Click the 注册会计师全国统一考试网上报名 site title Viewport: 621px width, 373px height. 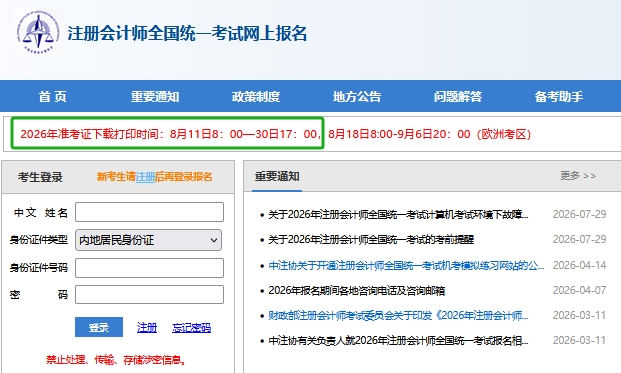[x=187, y=33]
